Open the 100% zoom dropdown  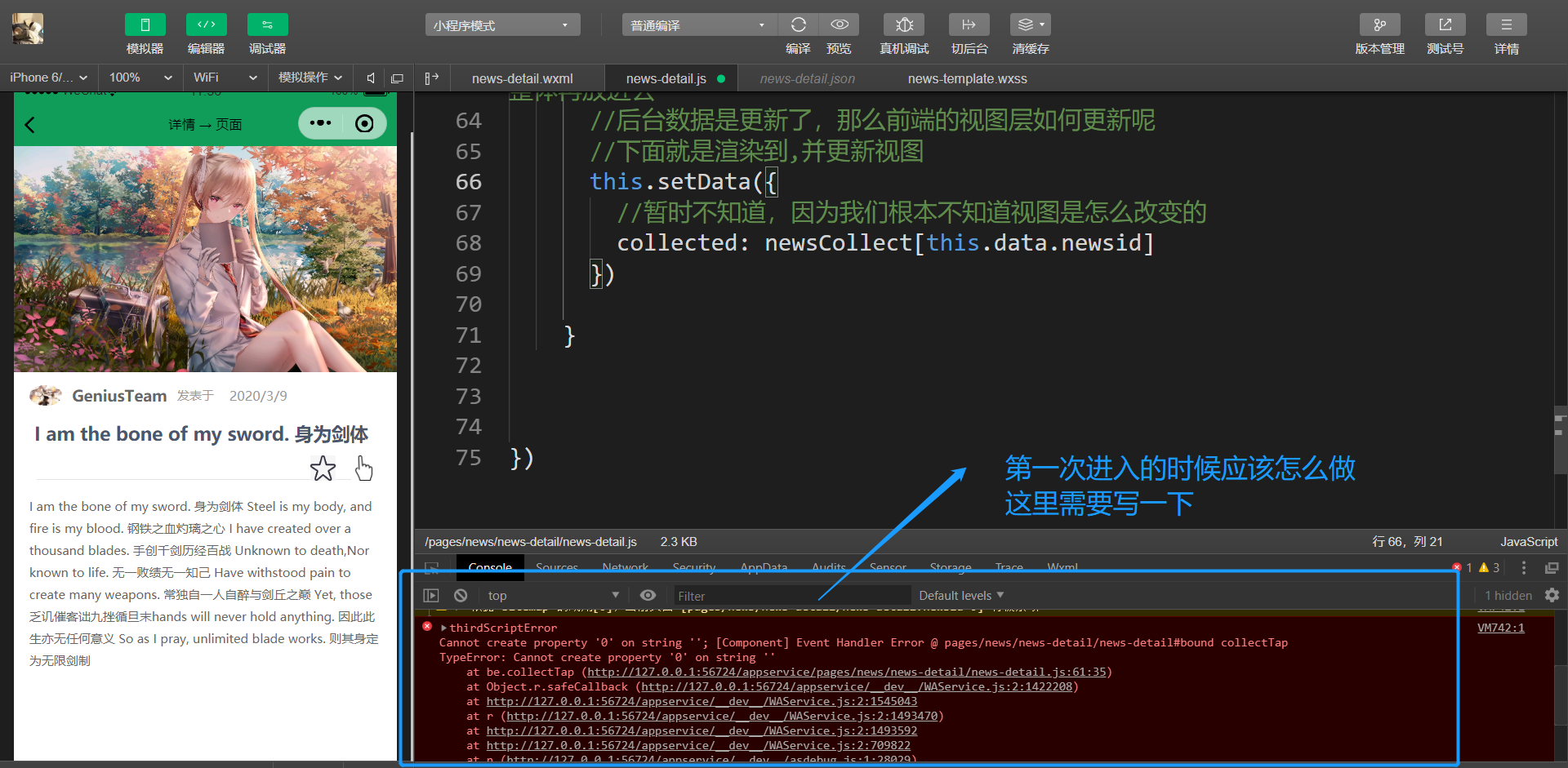tap(140, 78)
